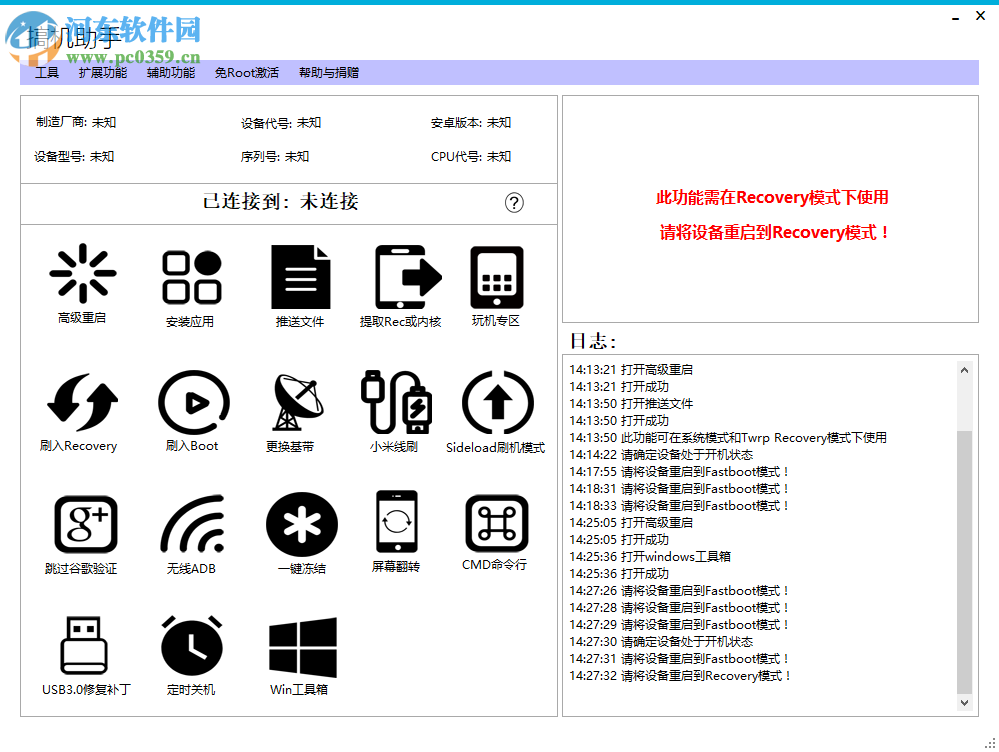The image size is (999, 752).
Task: Click log entry 14:27:32 Recovery模式
Action: (680, 676)
